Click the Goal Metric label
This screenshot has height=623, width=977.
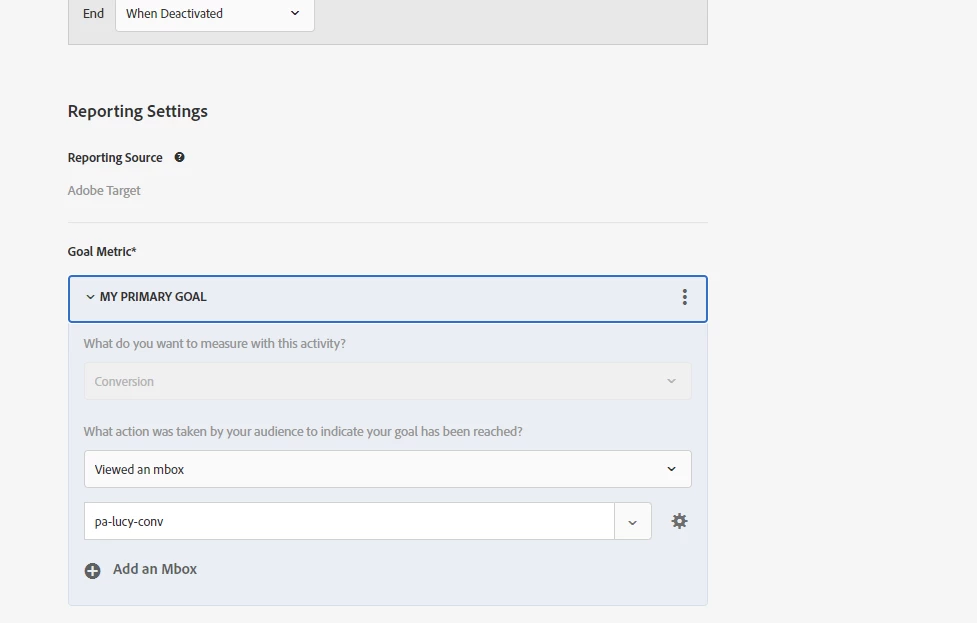point(102,252)
